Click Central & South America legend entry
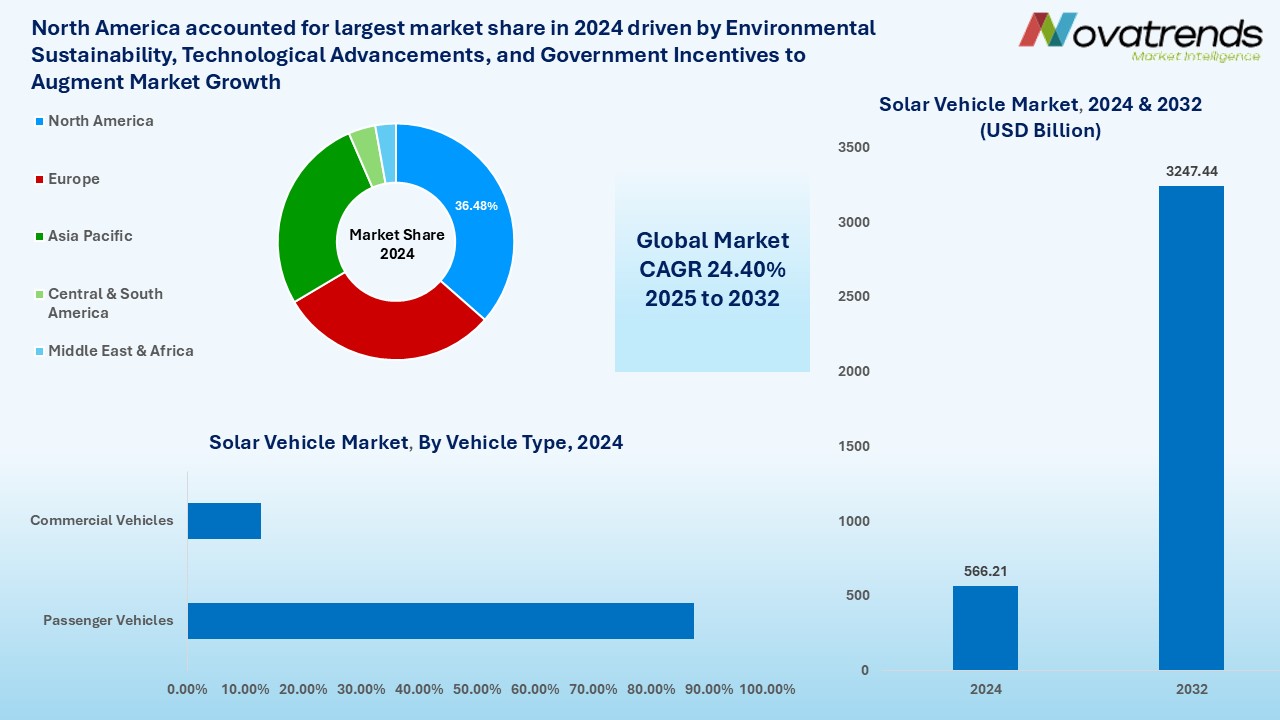 (104, 303)
